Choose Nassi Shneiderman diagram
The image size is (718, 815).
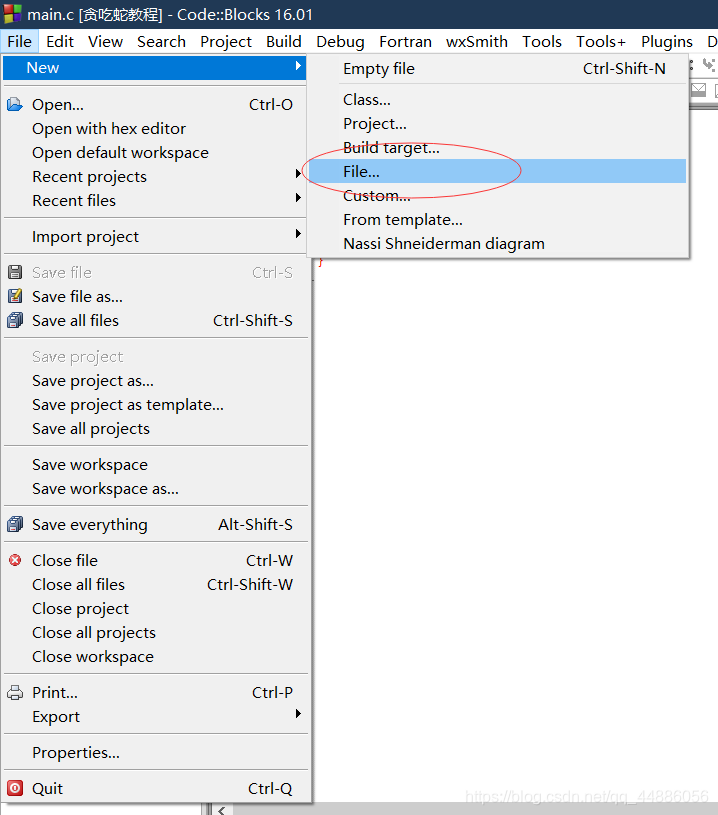[498, 243]
